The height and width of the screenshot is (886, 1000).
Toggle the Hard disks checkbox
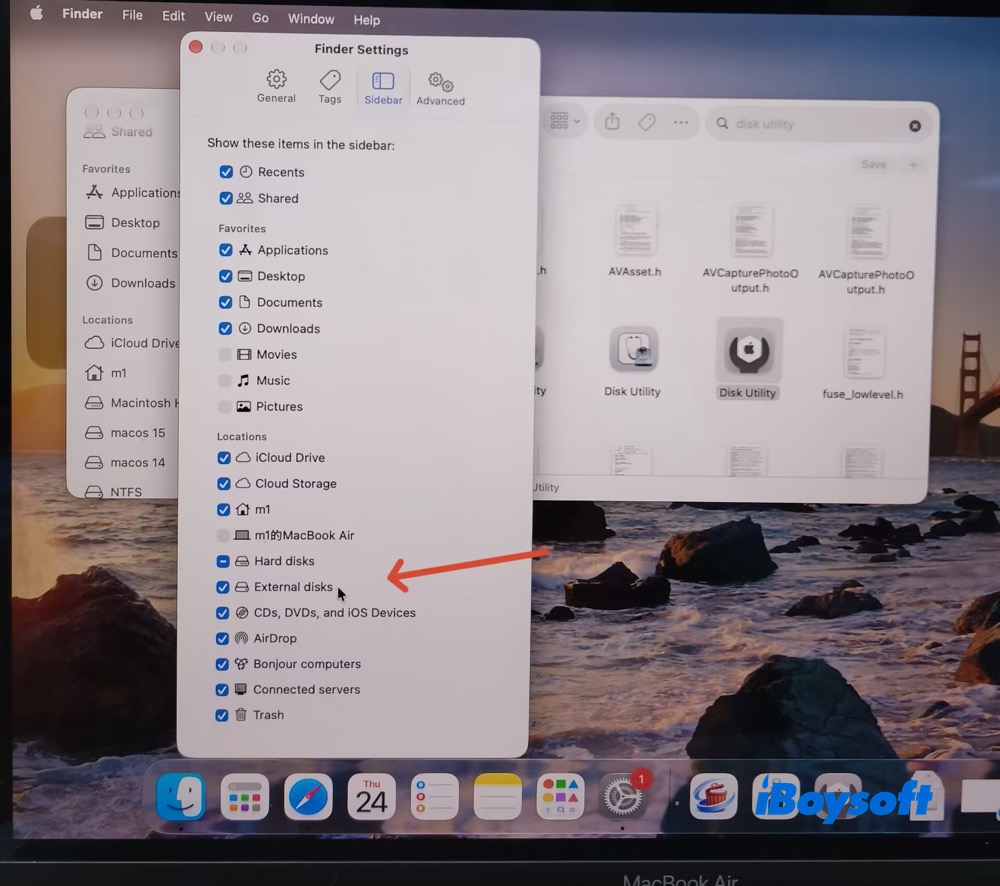click(223, 561)
